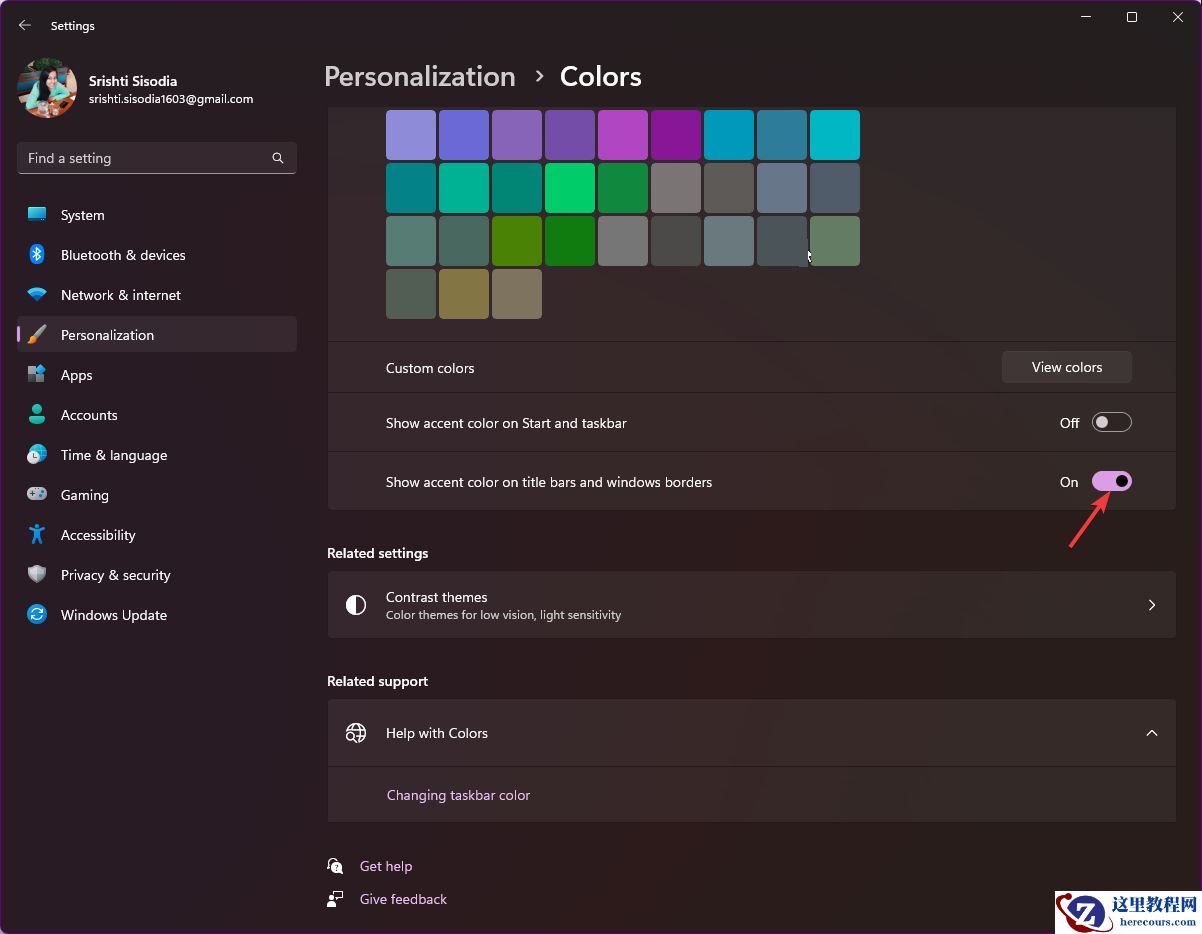The height and width of the screenshot is (934, 1202).
Task: Open Accounts settings page
Action: click(x=157, y=415)
